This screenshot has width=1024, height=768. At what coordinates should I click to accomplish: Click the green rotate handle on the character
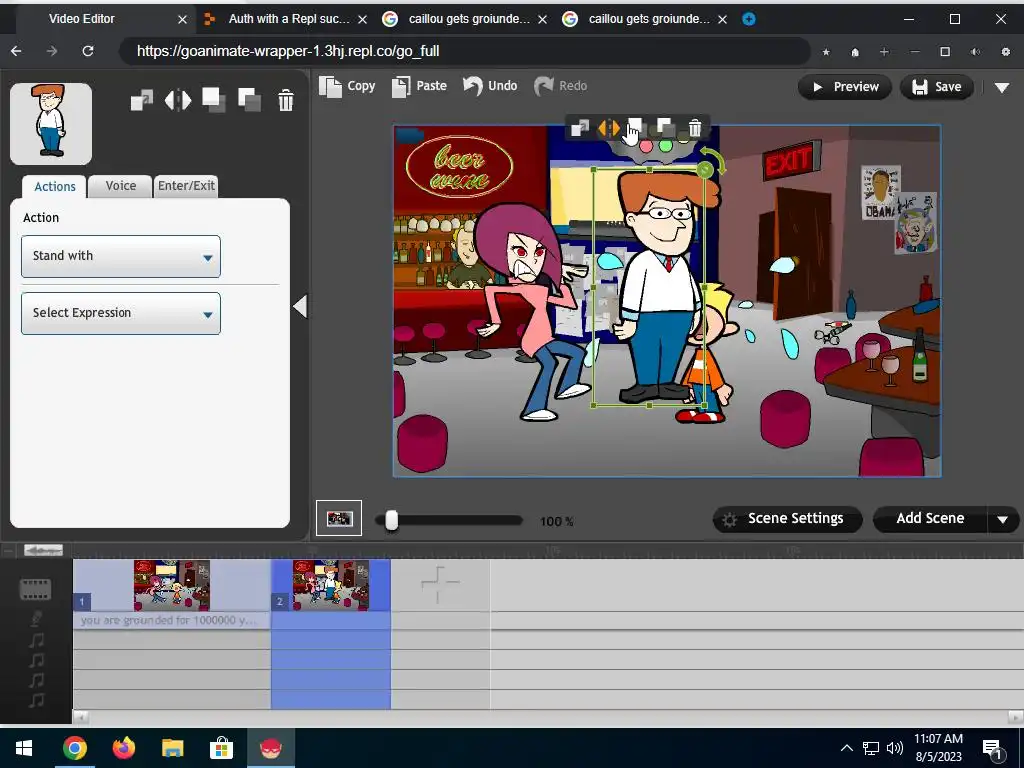pyautogui.click(x=705, y=170)
